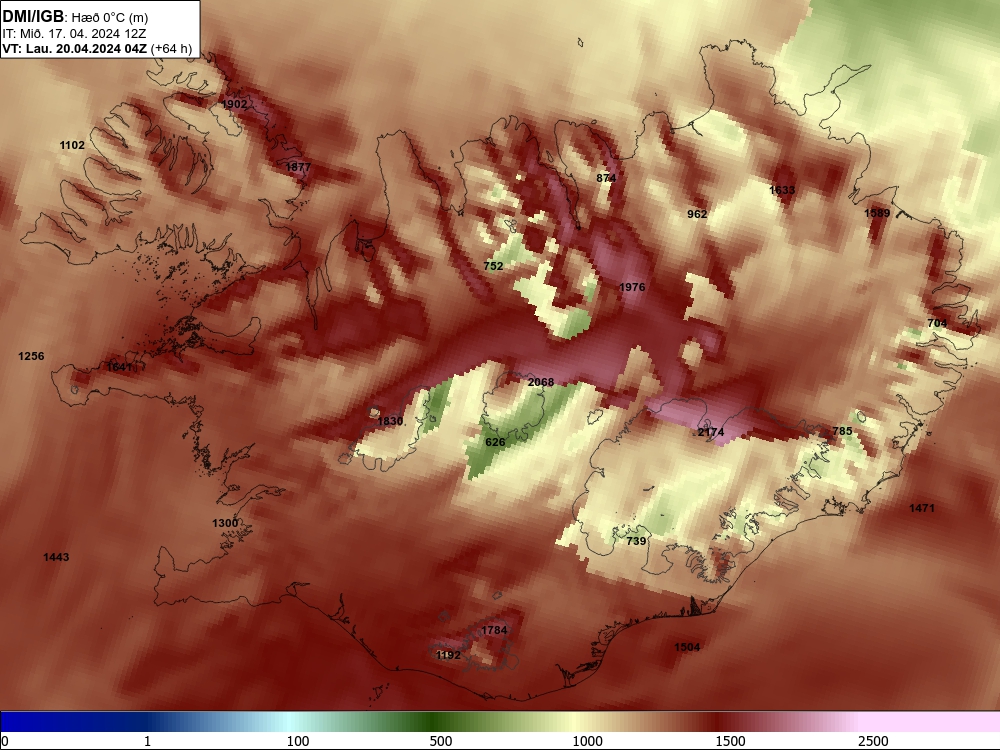
Task: Click the map value label 1504
Action: point(687,647)
